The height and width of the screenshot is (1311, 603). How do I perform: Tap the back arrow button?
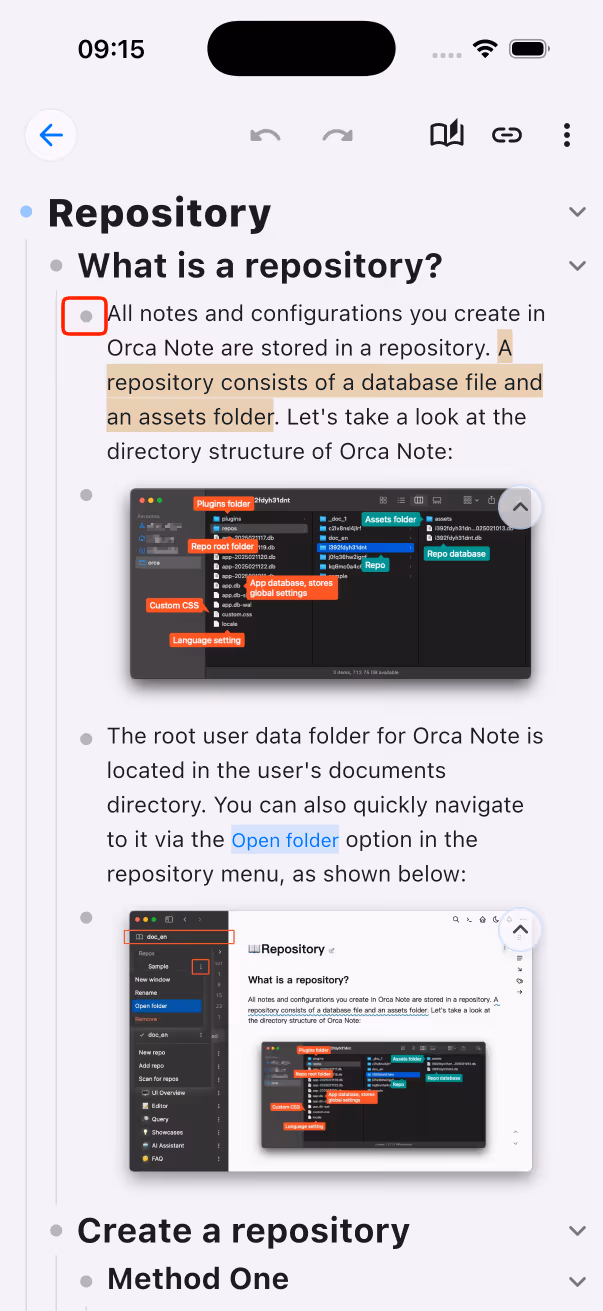(x=51, y=135)
